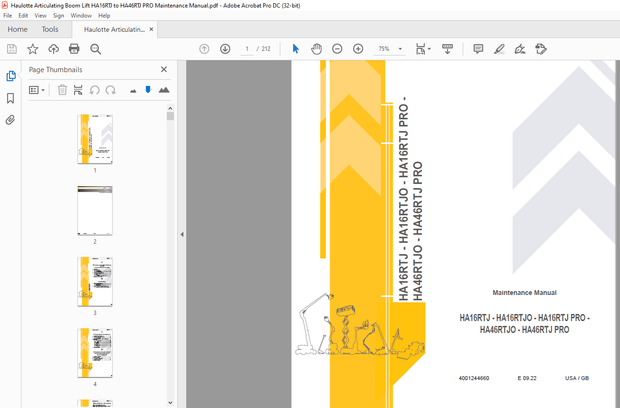Image resolution: width=620 pixels, height=408 pixels.
Task: Zoom out with the minus button
Action: pos(337,49)
